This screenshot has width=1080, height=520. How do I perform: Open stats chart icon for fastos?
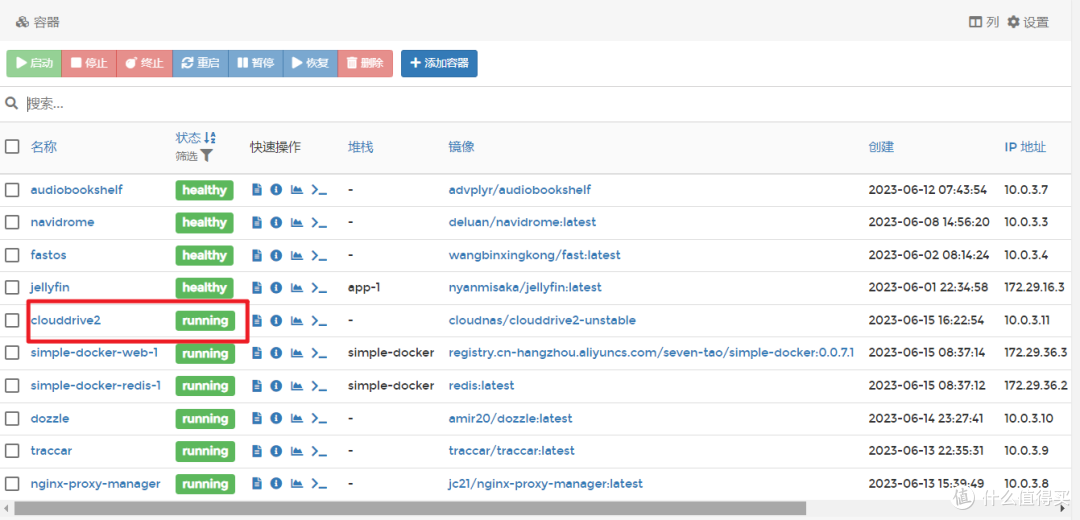coord(296,256)
